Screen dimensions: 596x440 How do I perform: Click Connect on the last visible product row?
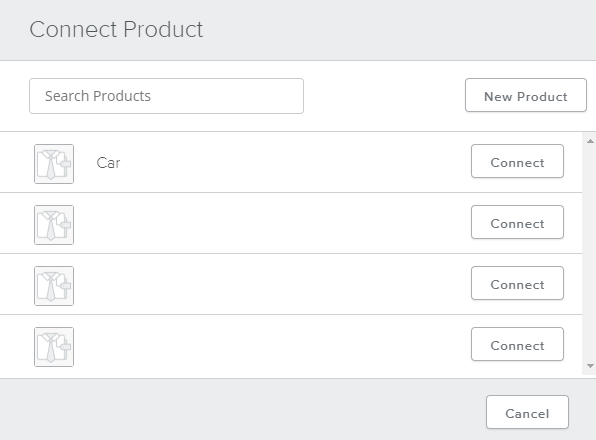(x=517, y=344)
